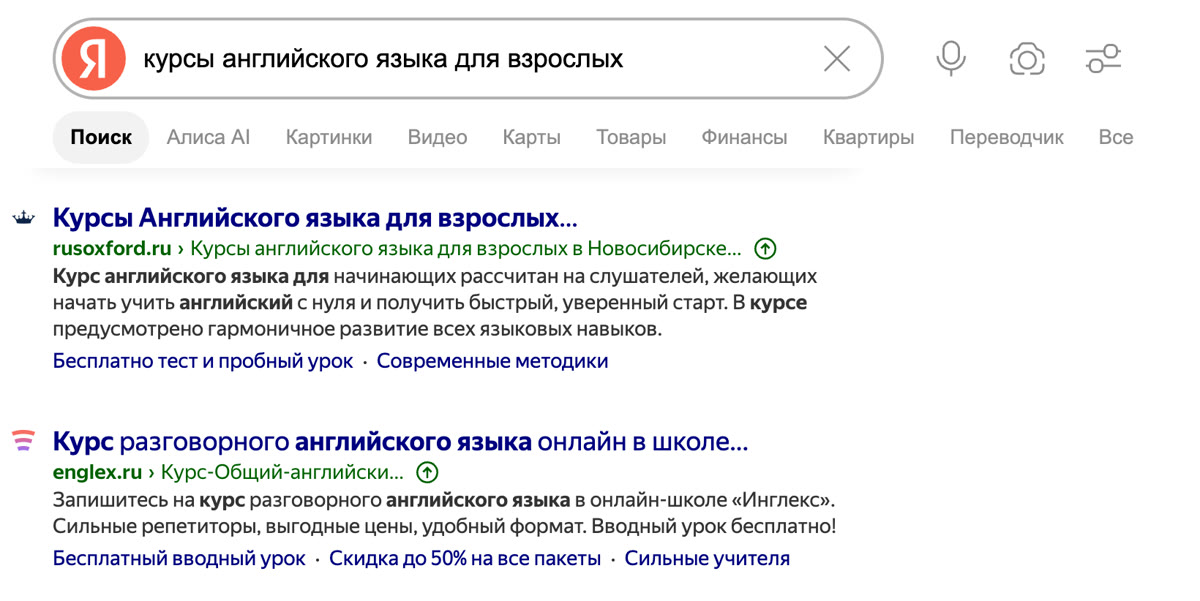
Task: Open image search by camera icon
Action: [1027, 59]
